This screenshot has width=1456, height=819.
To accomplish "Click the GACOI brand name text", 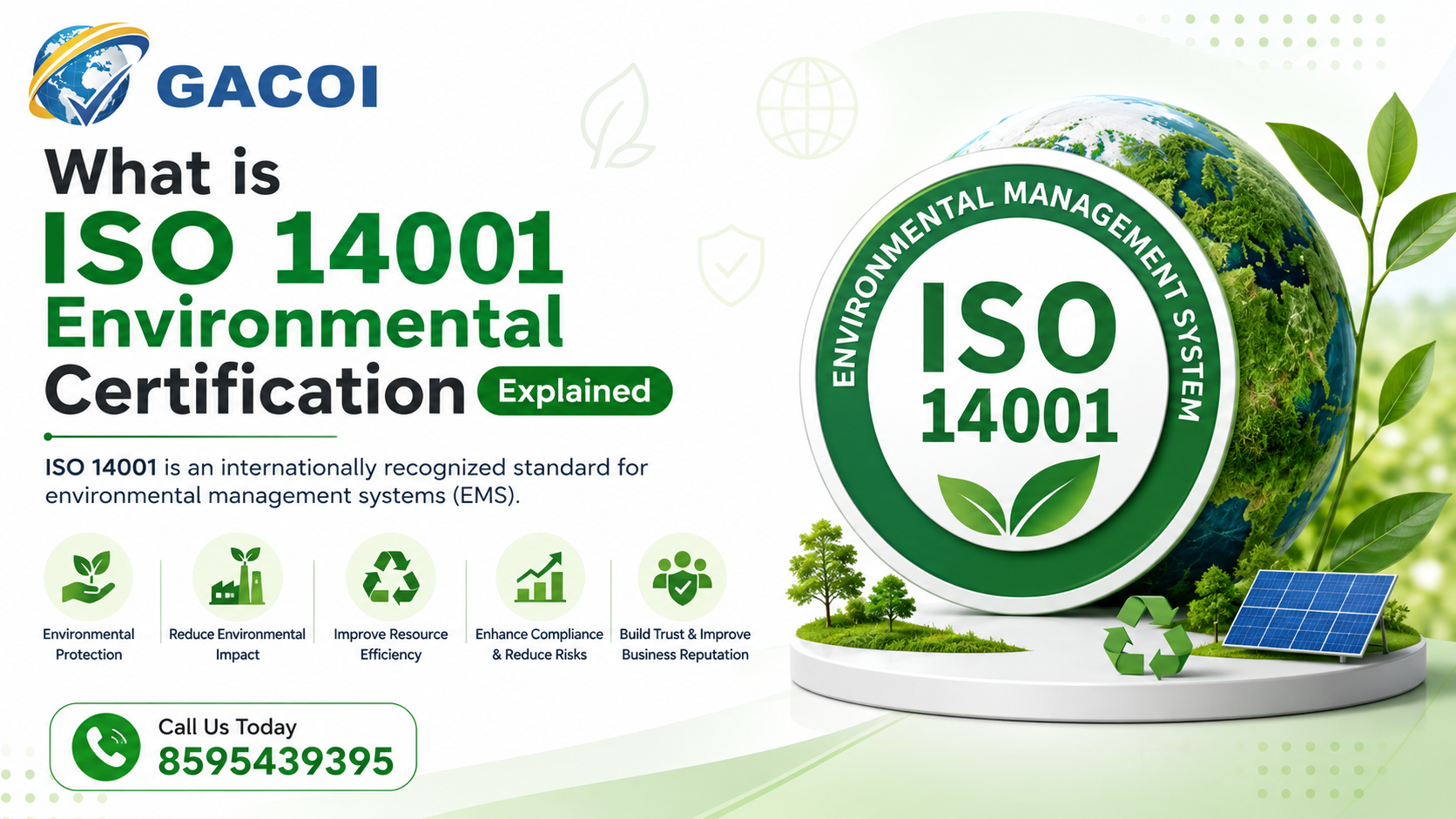I will [x=269, y=86].
